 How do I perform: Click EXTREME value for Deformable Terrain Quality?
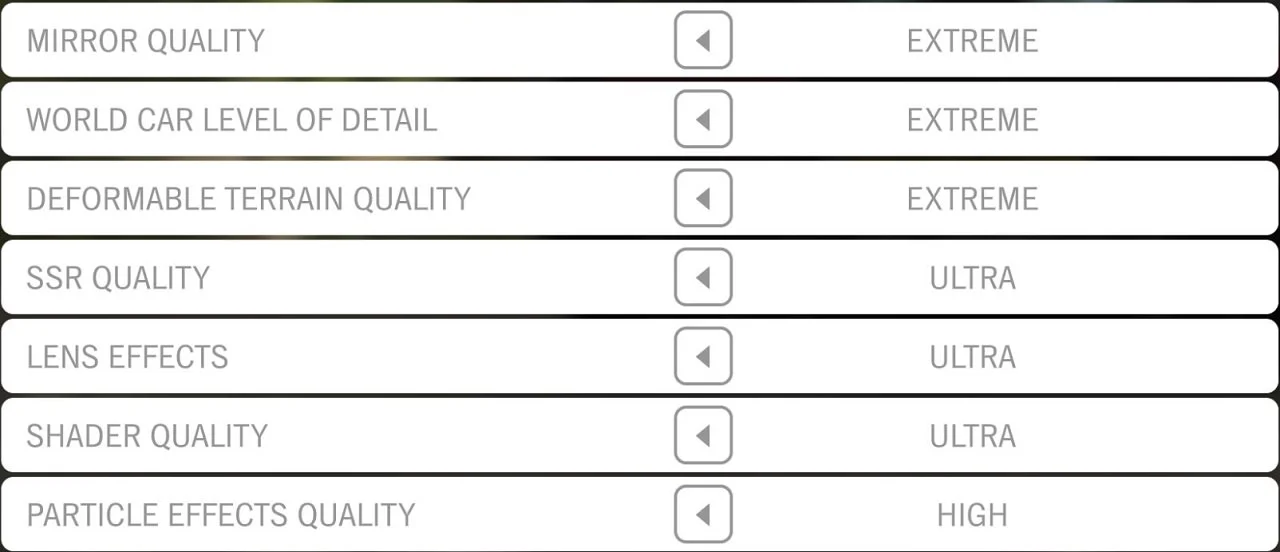pos(973,199)
